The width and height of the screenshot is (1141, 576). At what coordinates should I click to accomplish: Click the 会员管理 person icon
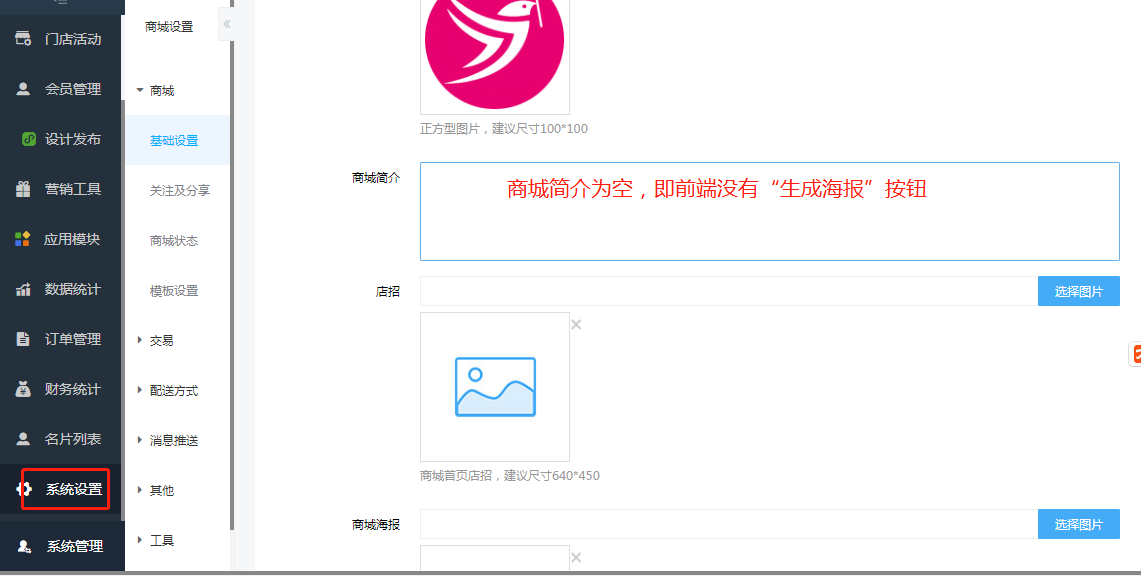pos(23,89)
